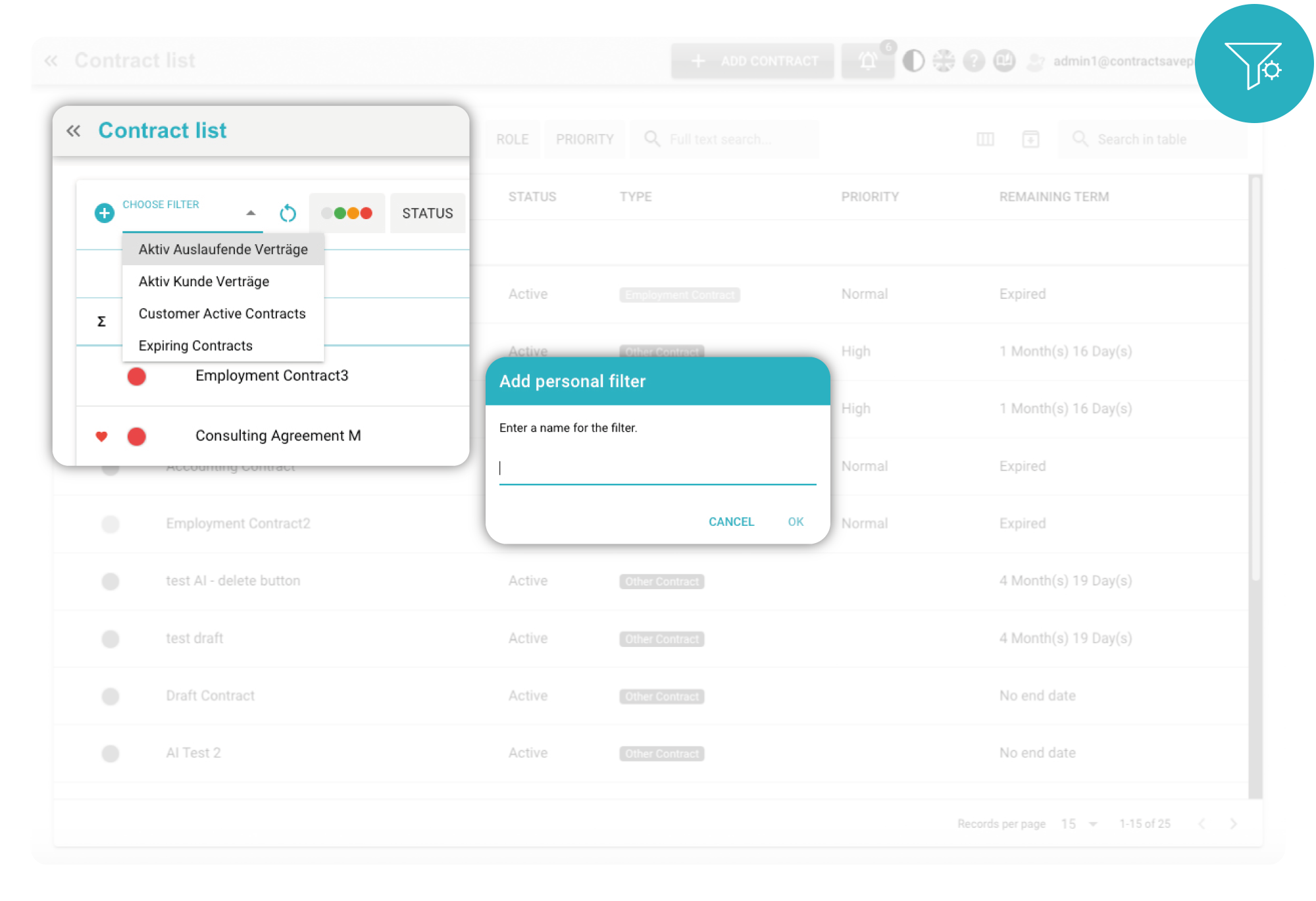Click the Search in table field
Screen dimensions: 1316x901
point(1153,140)
